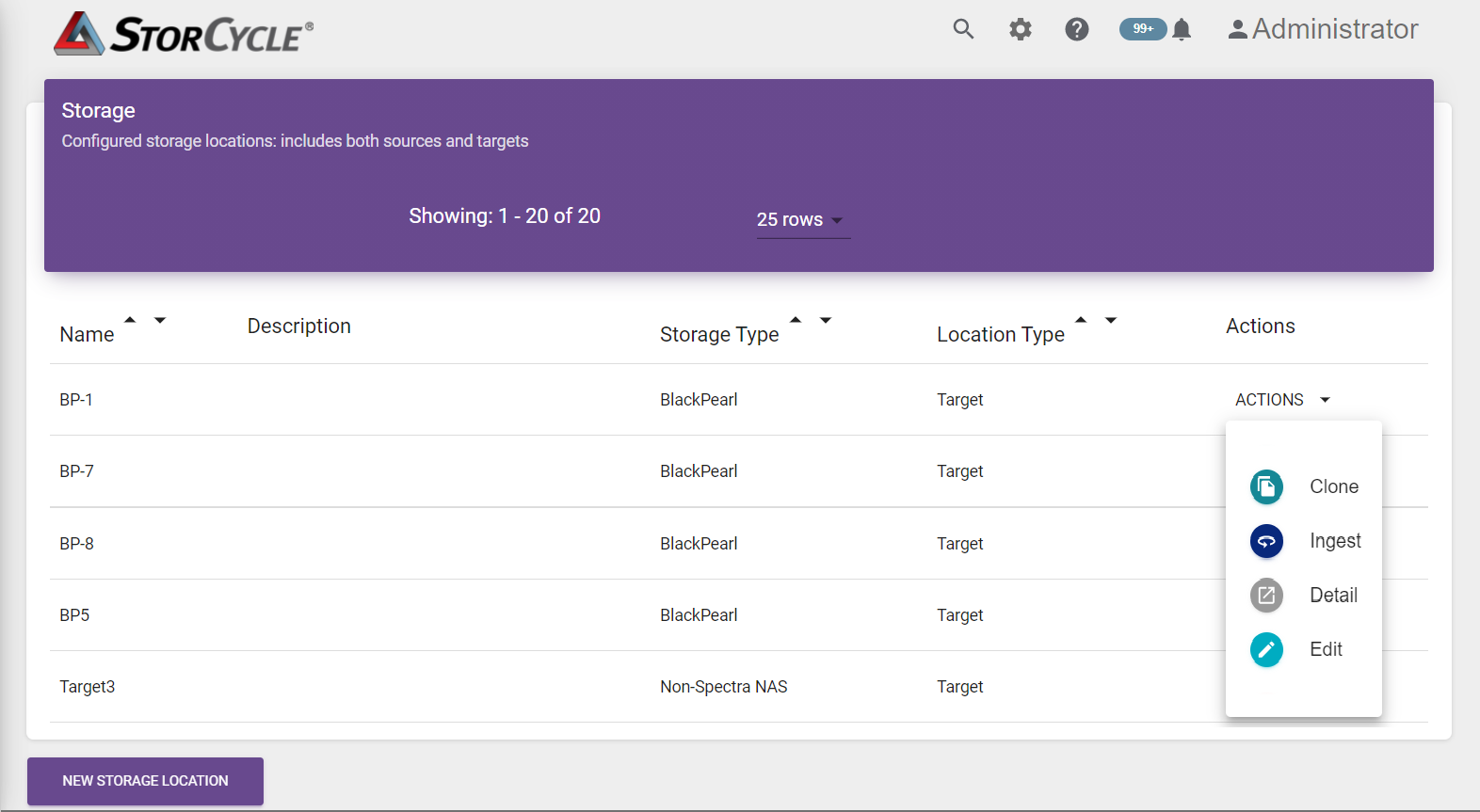Click Target cell in Target3 row
Image resolution: width=1480 pixels, height=812 pixels.
tap(959, 687)
